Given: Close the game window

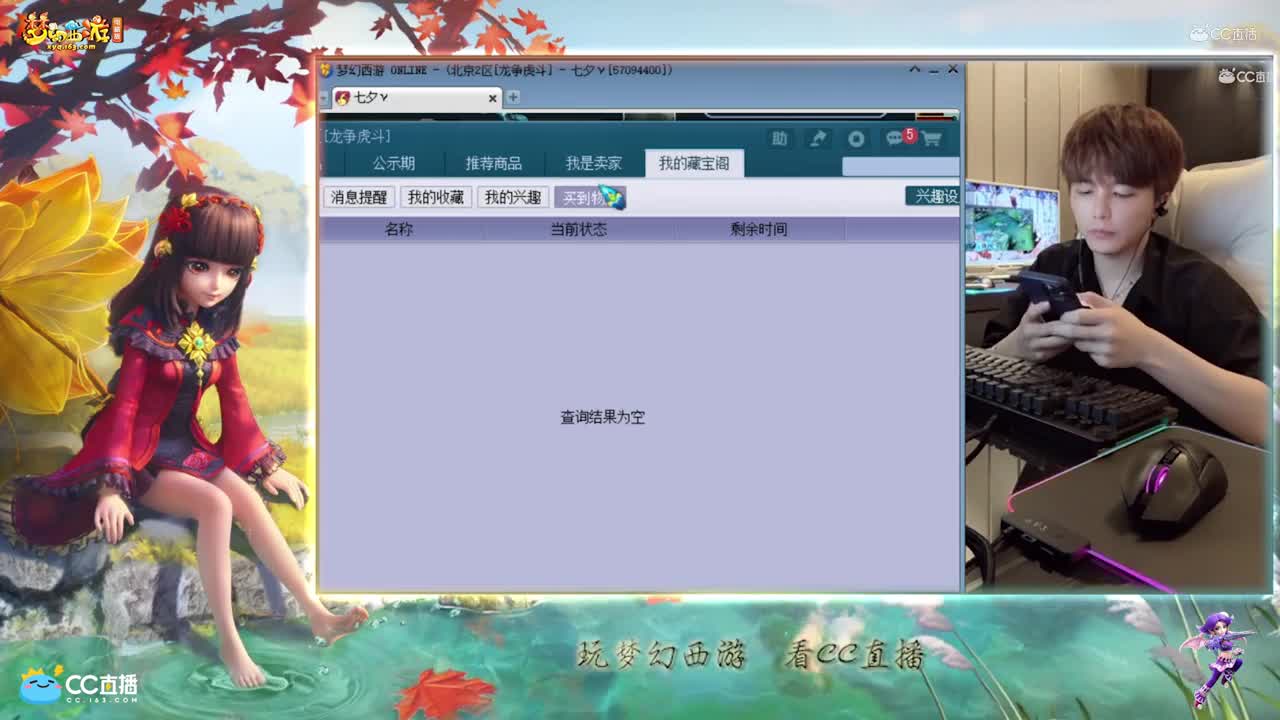Looking at the screenshot, I should tap(952, 69).
